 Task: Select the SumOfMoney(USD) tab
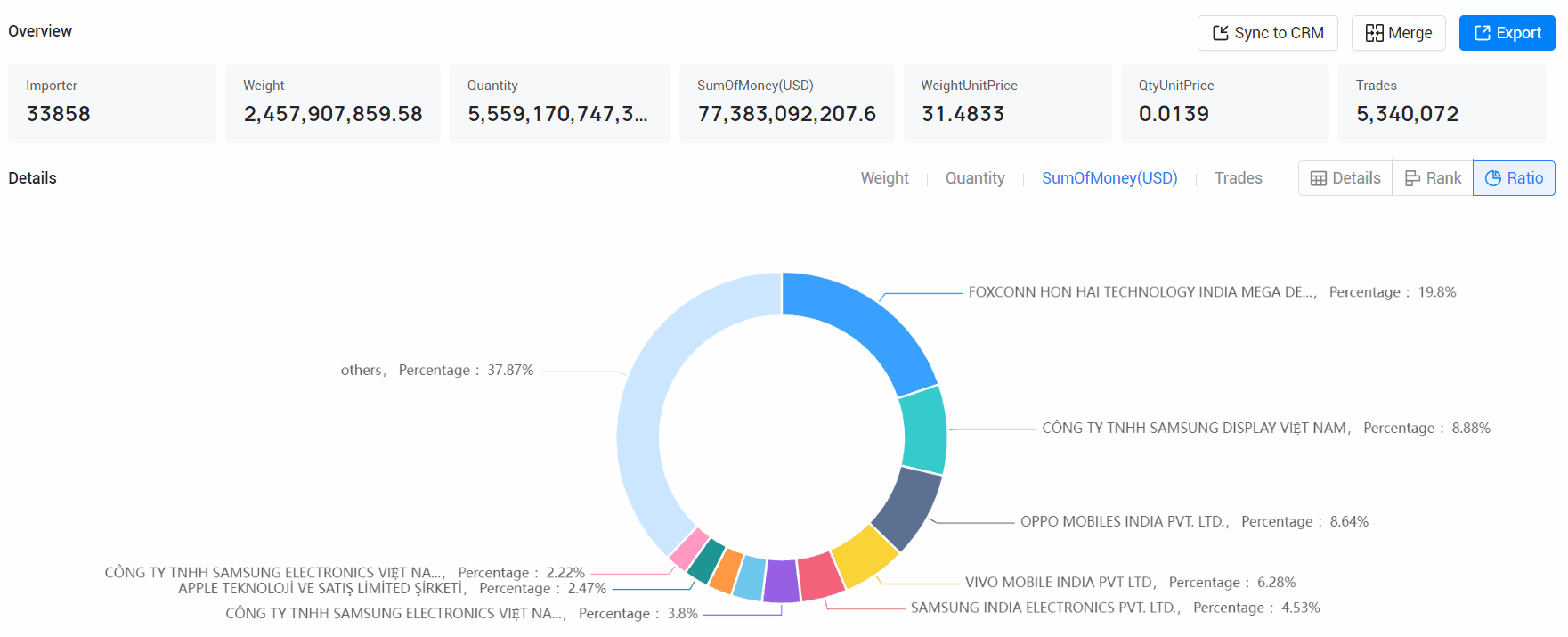pos(1109,178)
